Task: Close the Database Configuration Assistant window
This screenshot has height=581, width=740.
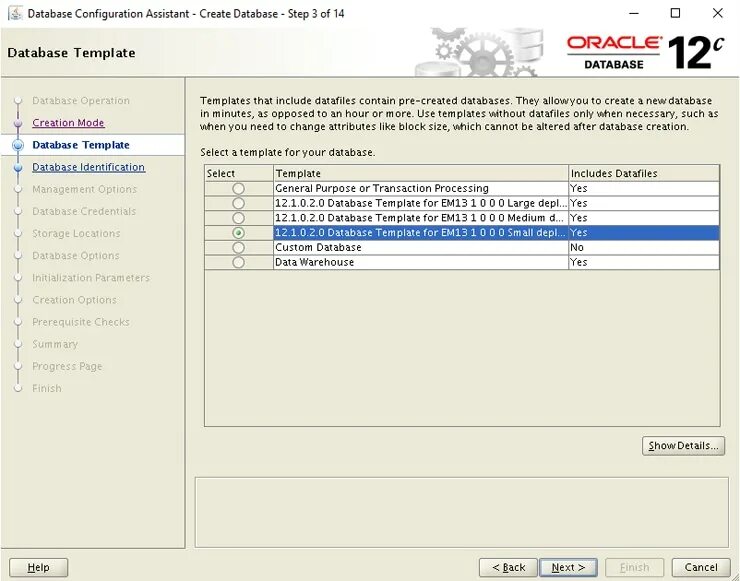Action: (x=717, y=13)
